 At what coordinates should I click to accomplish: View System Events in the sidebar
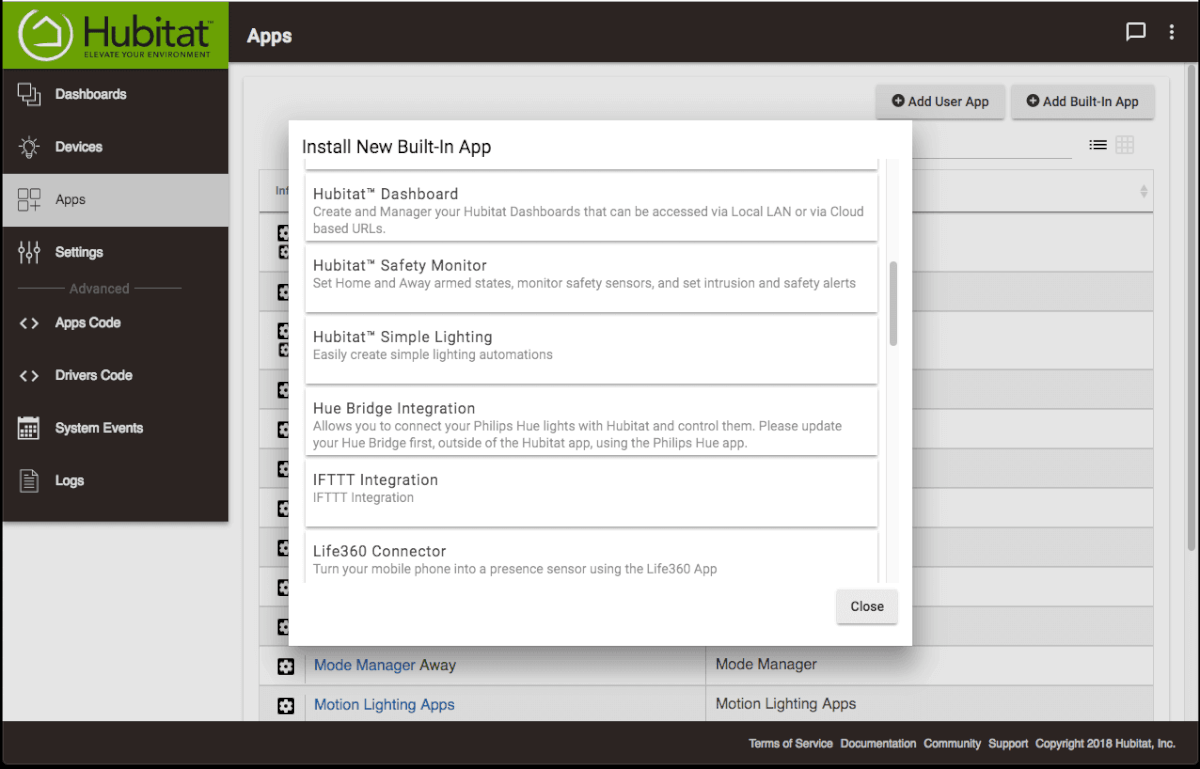coord(114,428)
